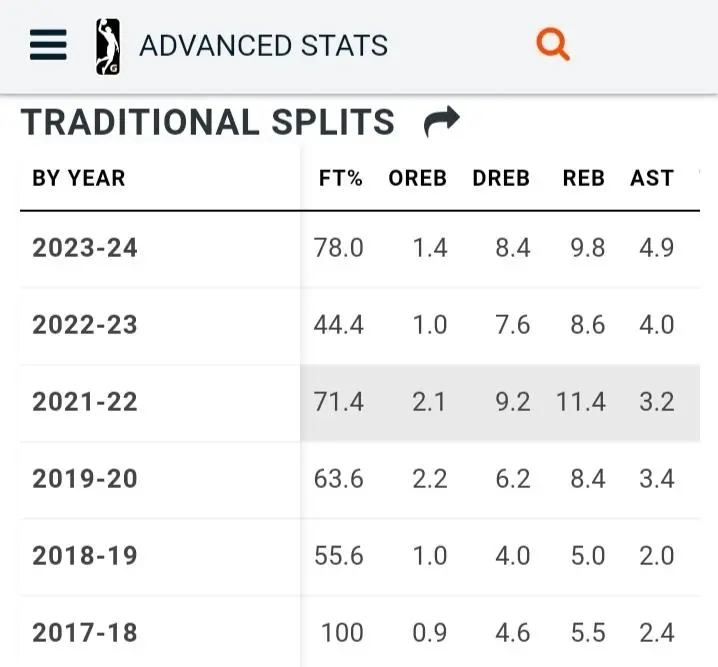The image size is (718, 667).
Task: Go to the Advanced Stats home title
Action: [263, 46]
